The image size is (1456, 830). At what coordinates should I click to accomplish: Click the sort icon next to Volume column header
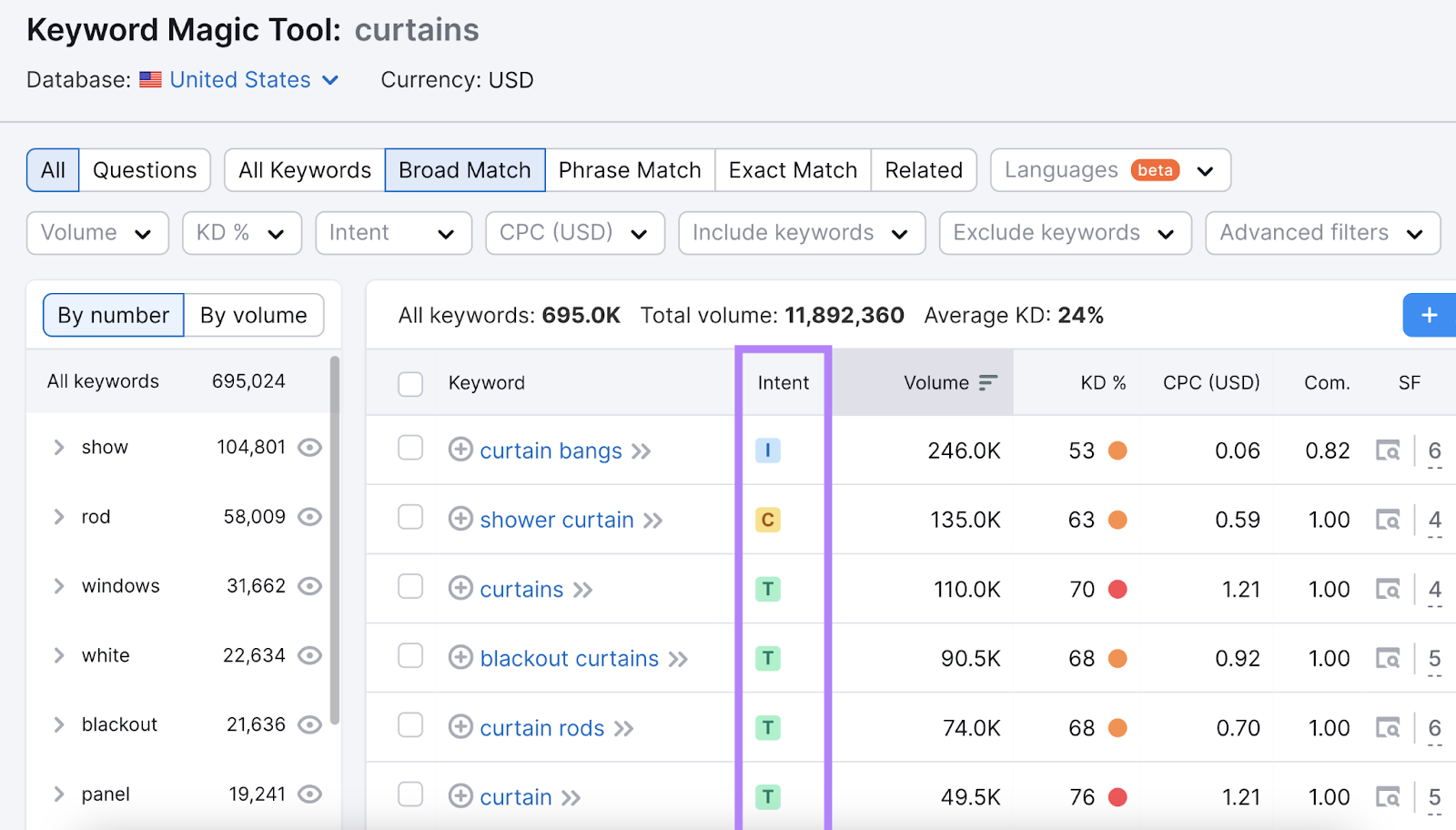[x=989, y=382]
